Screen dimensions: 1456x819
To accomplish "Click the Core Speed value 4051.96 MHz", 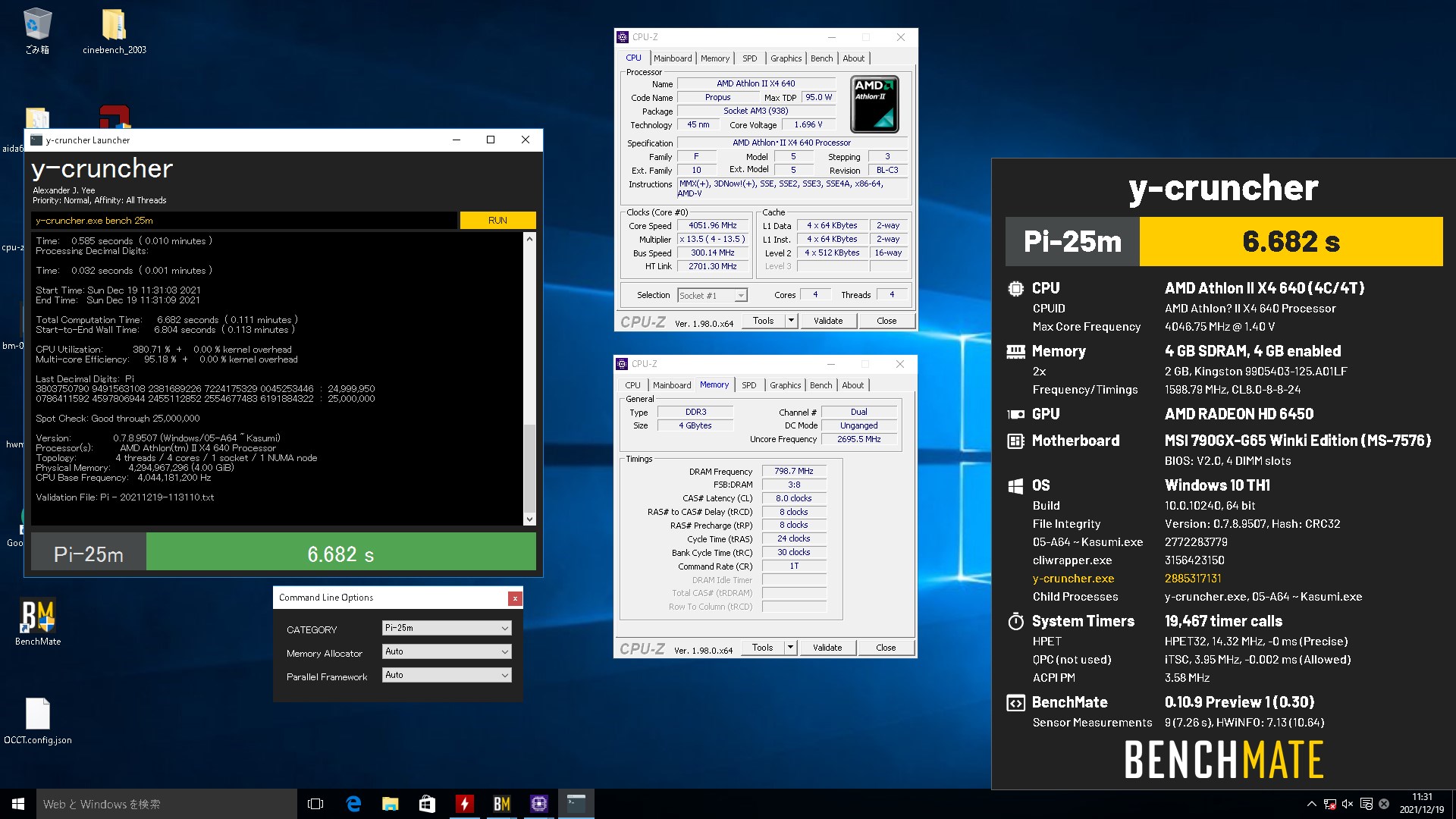I will click(712, 225).
